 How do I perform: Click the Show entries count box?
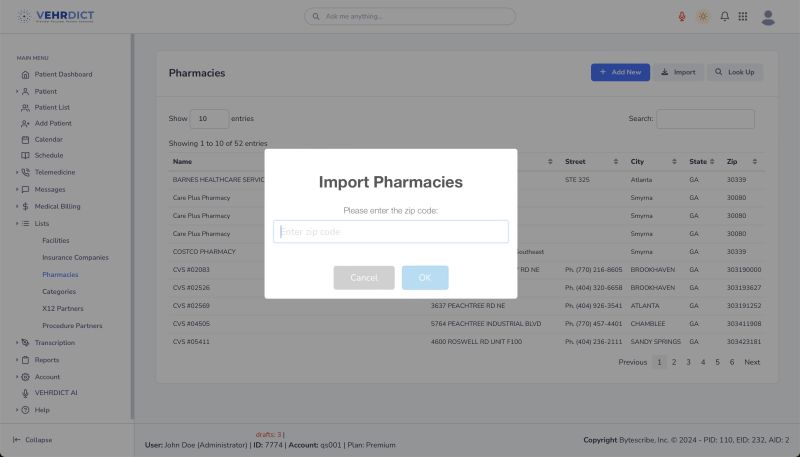tap(209, 119)
